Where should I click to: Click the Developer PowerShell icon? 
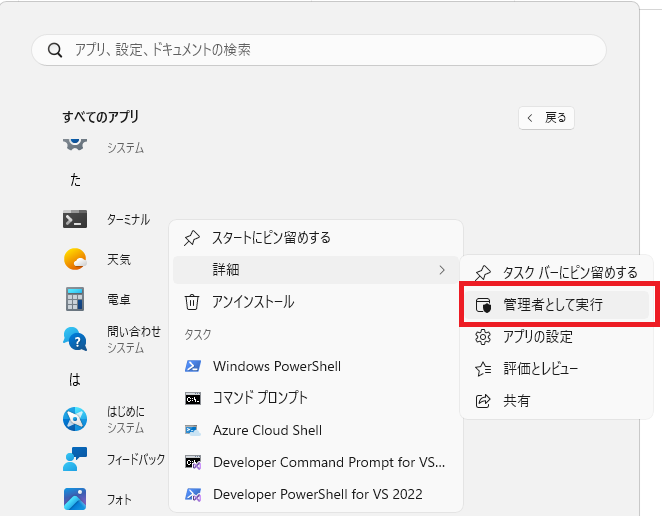193,494
